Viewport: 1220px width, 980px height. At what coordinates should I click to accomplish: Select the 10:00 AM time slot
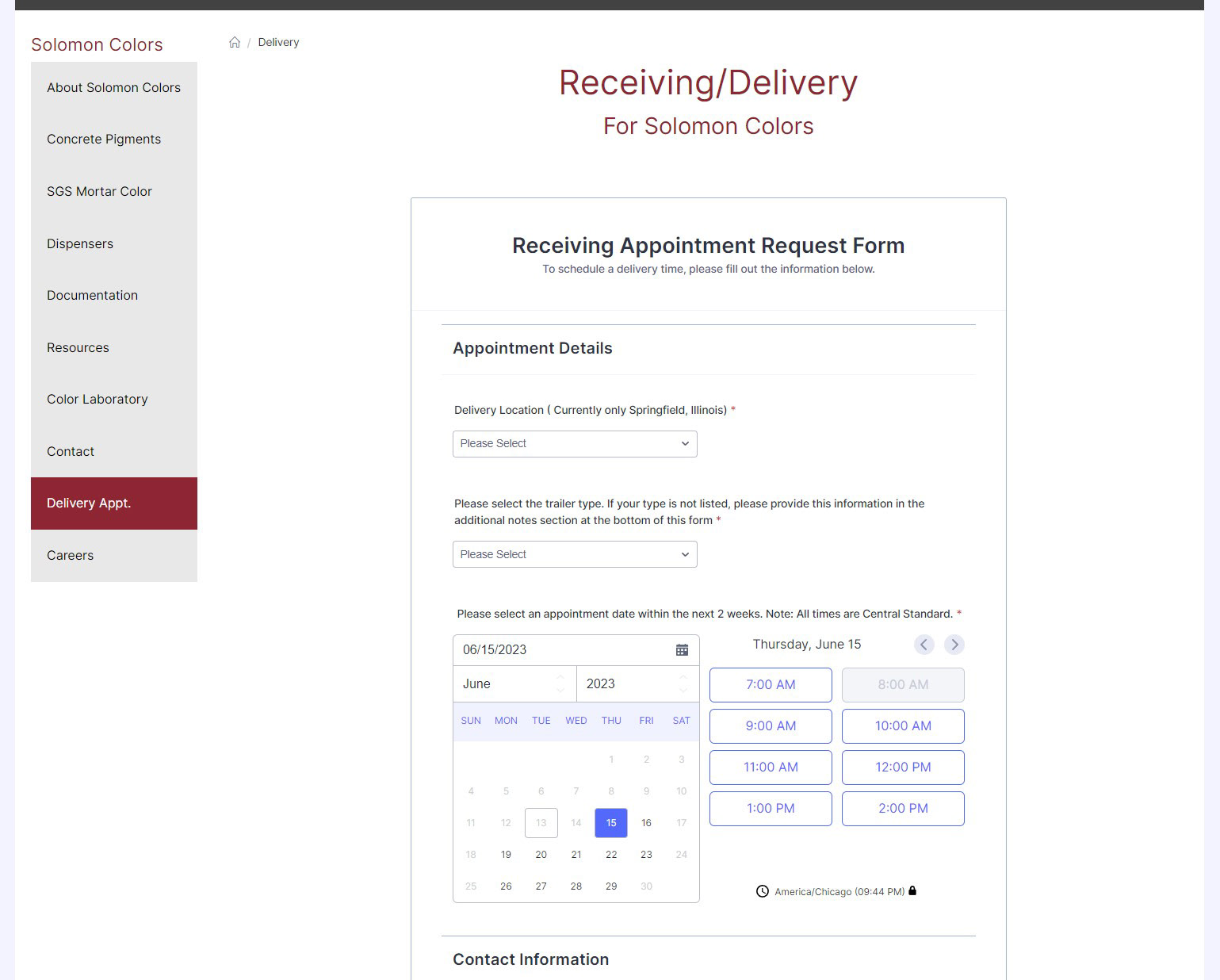click(x=903, y=726)
